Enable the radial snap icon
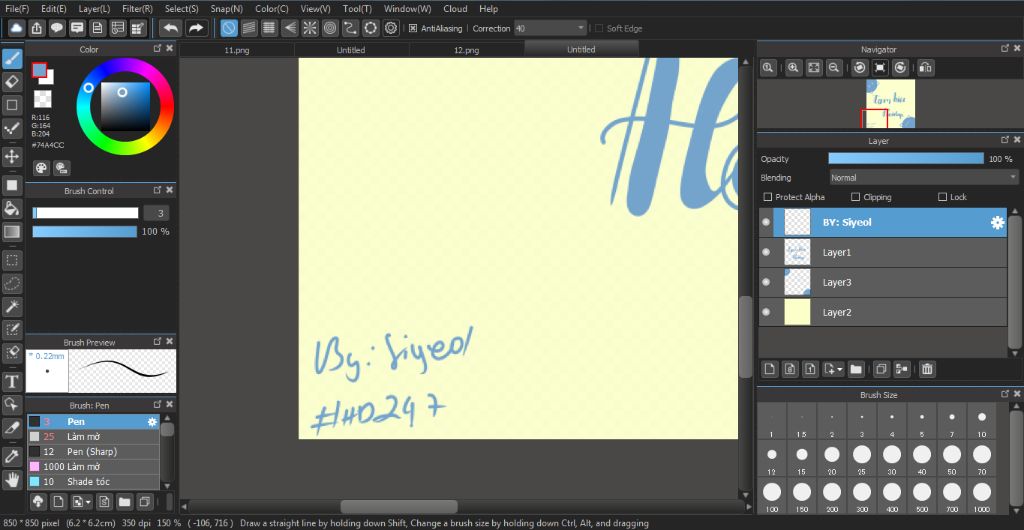The height and width of the screenshot is (530, 1024). click(x=310, y=28)
